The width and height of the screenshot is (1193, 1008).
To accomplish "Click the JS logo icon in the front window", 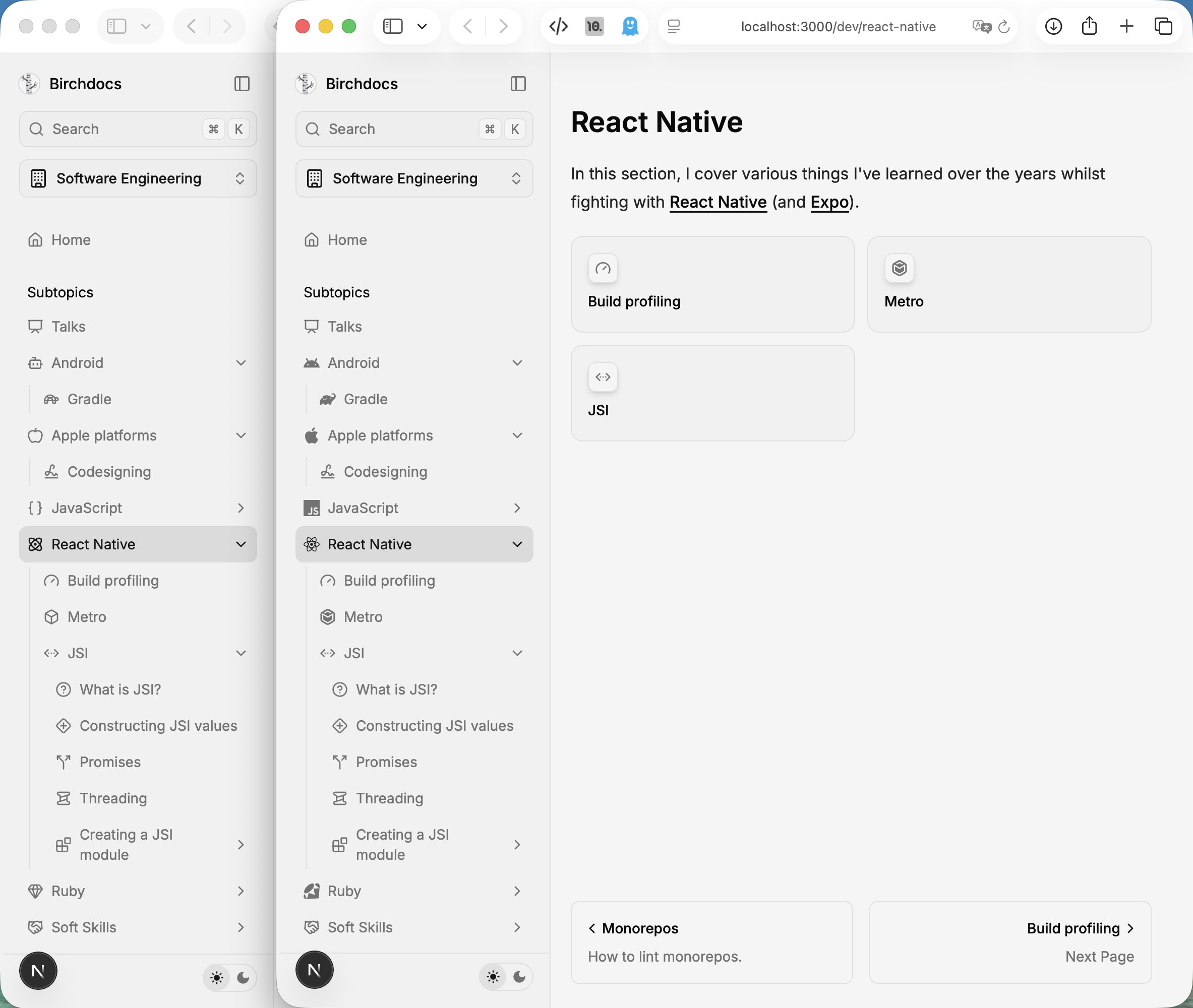I will (x=312, y=508).
